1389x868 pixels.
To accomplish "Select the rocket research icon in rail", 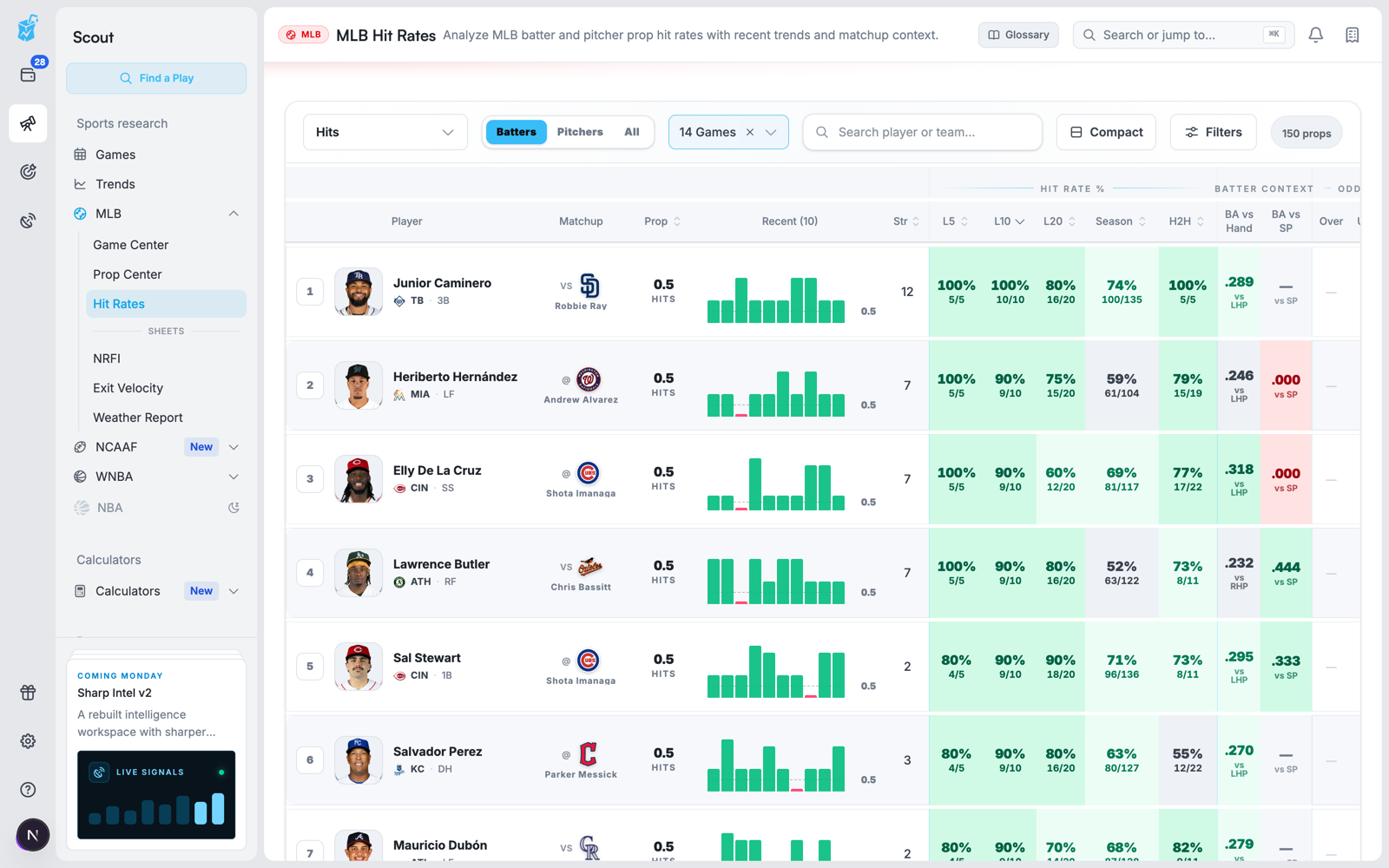I will click(x=28, y=123).
